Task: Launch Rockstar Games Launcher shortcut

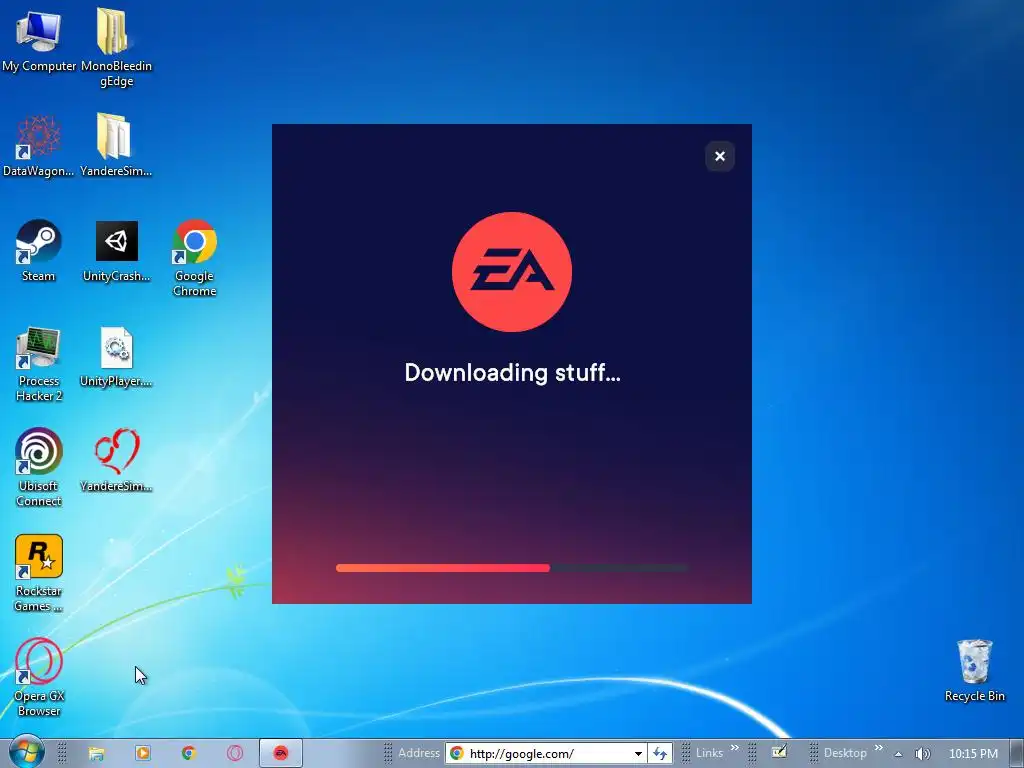Action: click(x=39, y=573)
